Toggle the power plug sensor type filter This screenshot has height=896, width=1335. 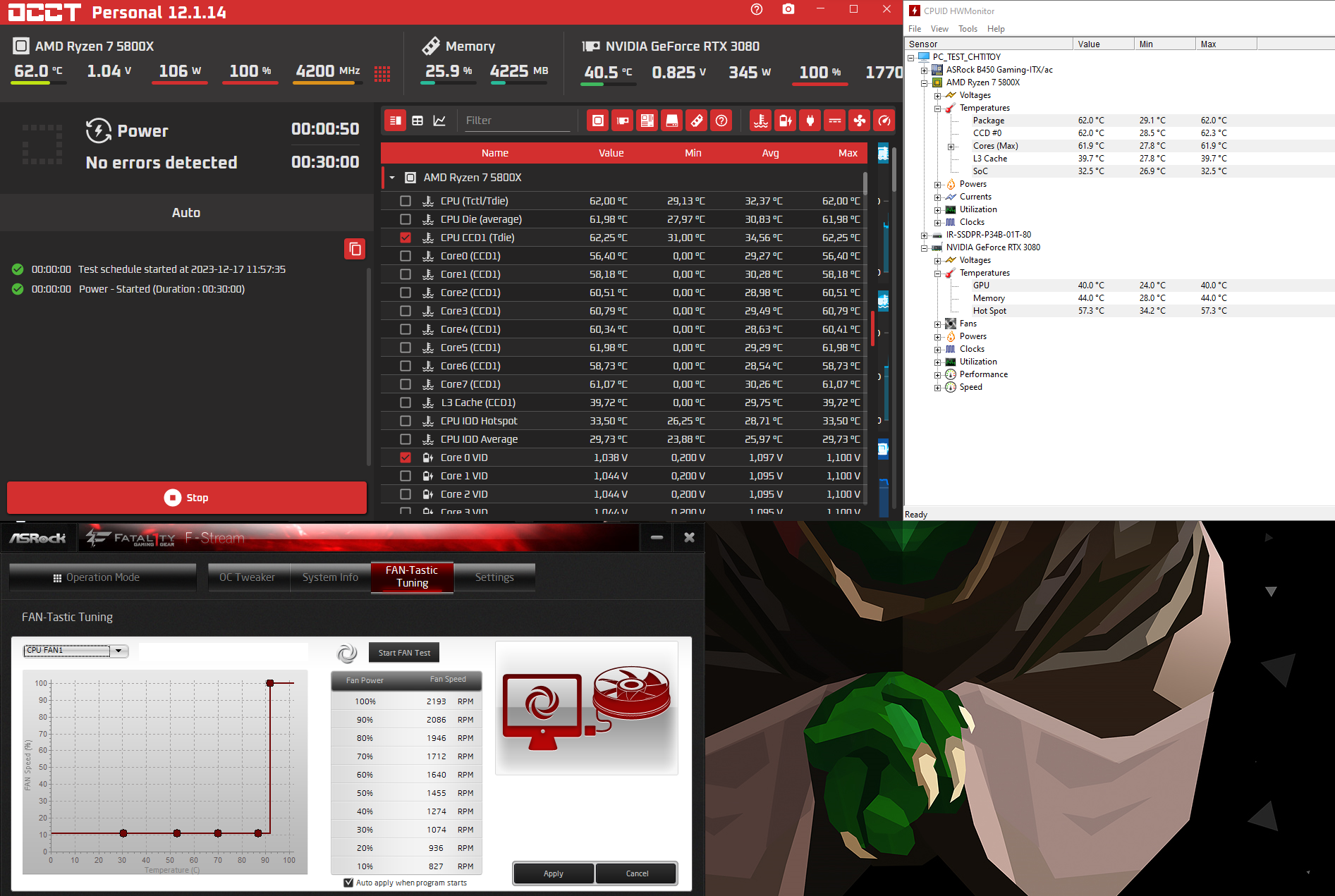(810, 121)
